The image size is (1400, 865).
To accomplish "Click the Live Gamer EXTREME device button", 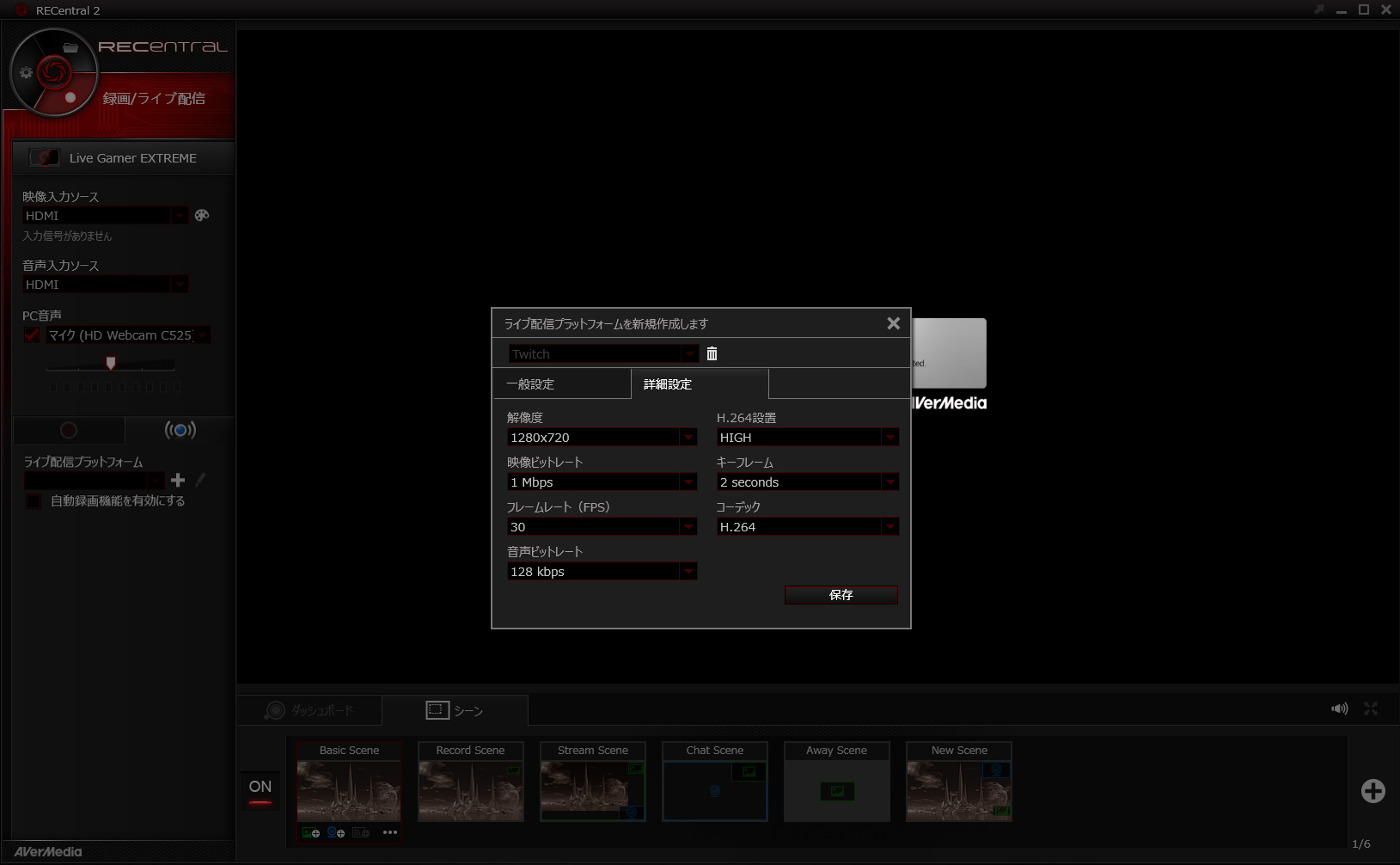I will (123, 158).
